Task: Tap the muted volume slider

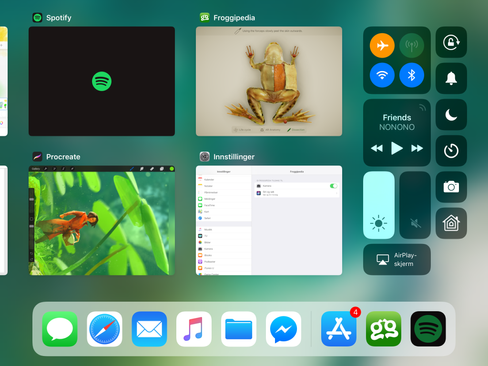Action: [415, 205]
